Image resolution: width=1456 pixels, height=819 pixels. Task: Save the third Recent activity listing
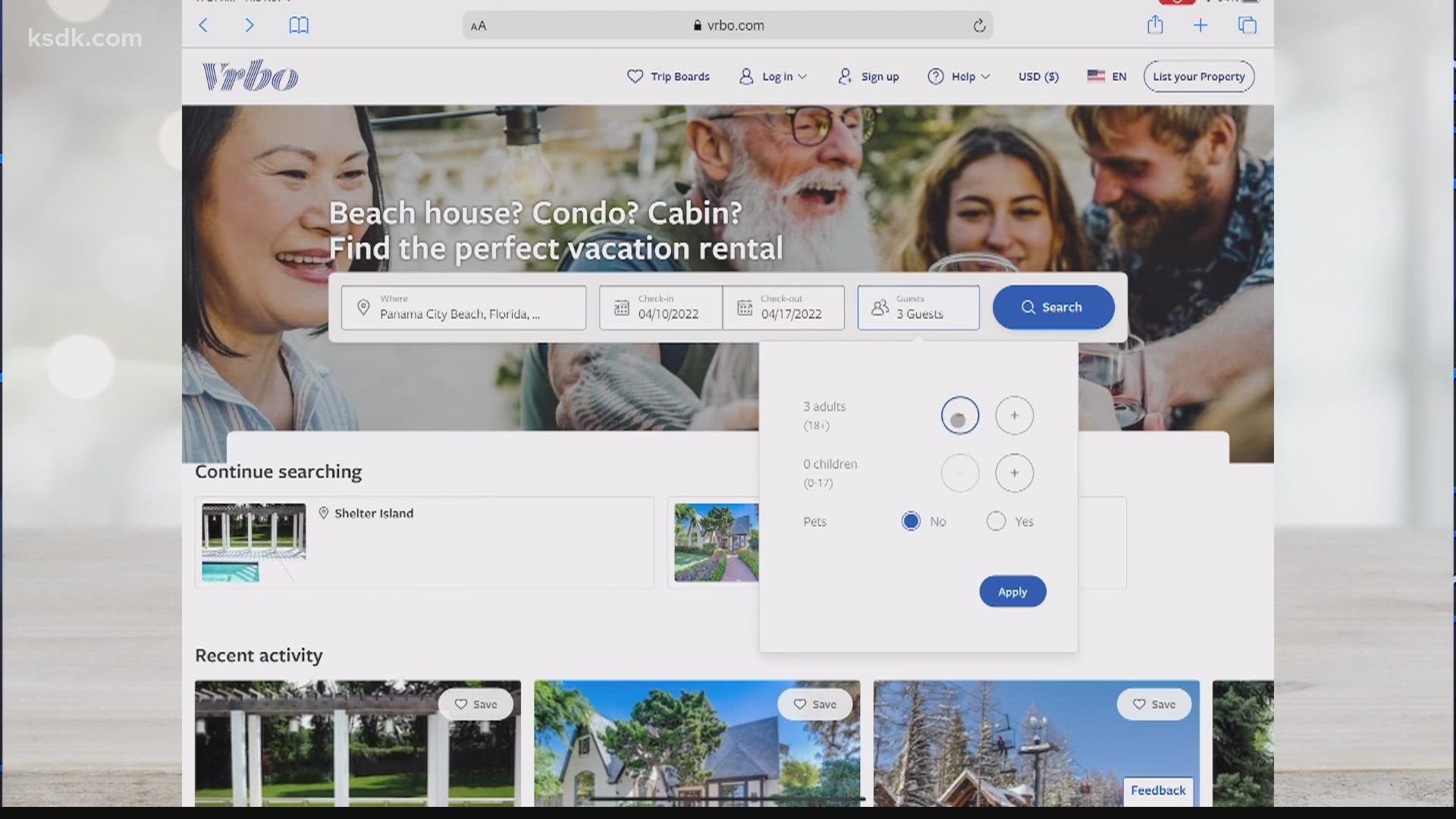click(1153, 704)
